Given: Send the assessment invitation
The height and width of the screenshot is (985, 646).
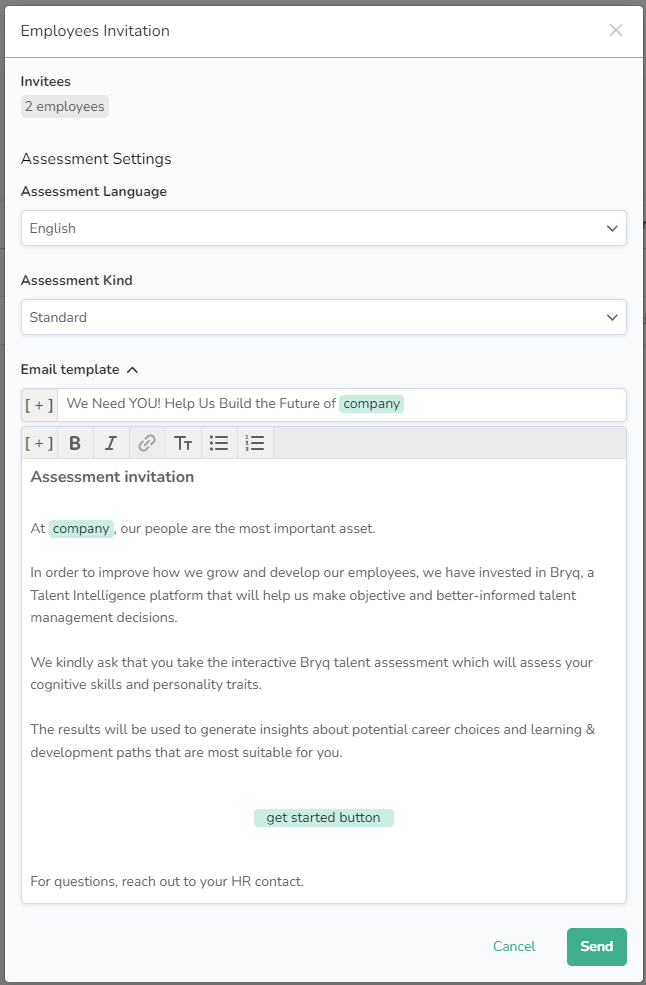Looking at the screenshot, I should coord(596,947).
